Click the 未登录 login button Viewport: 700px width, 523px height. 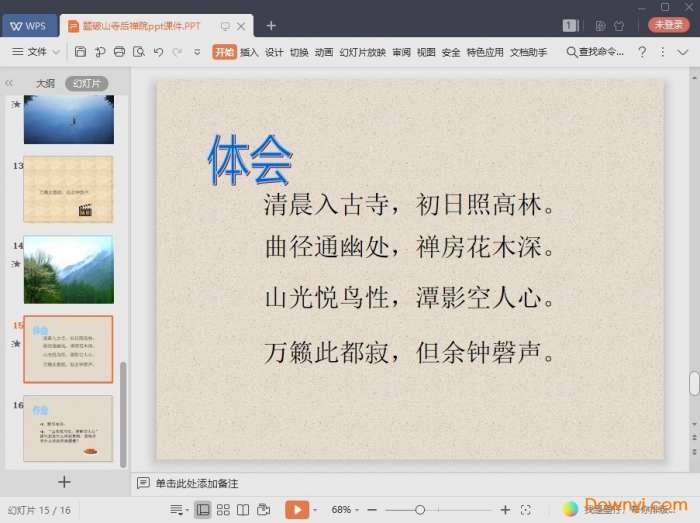click(668, 25)
